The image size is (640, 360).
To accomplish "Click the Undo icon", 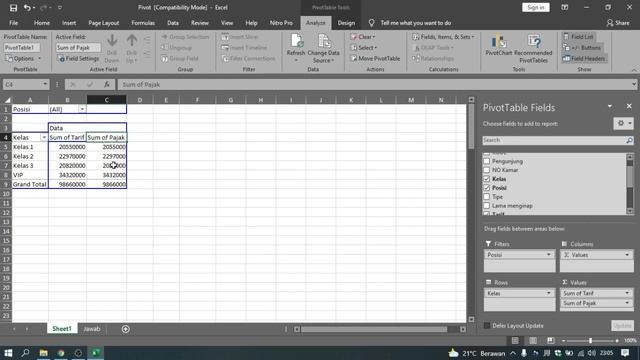I will [x=27, y=8].
